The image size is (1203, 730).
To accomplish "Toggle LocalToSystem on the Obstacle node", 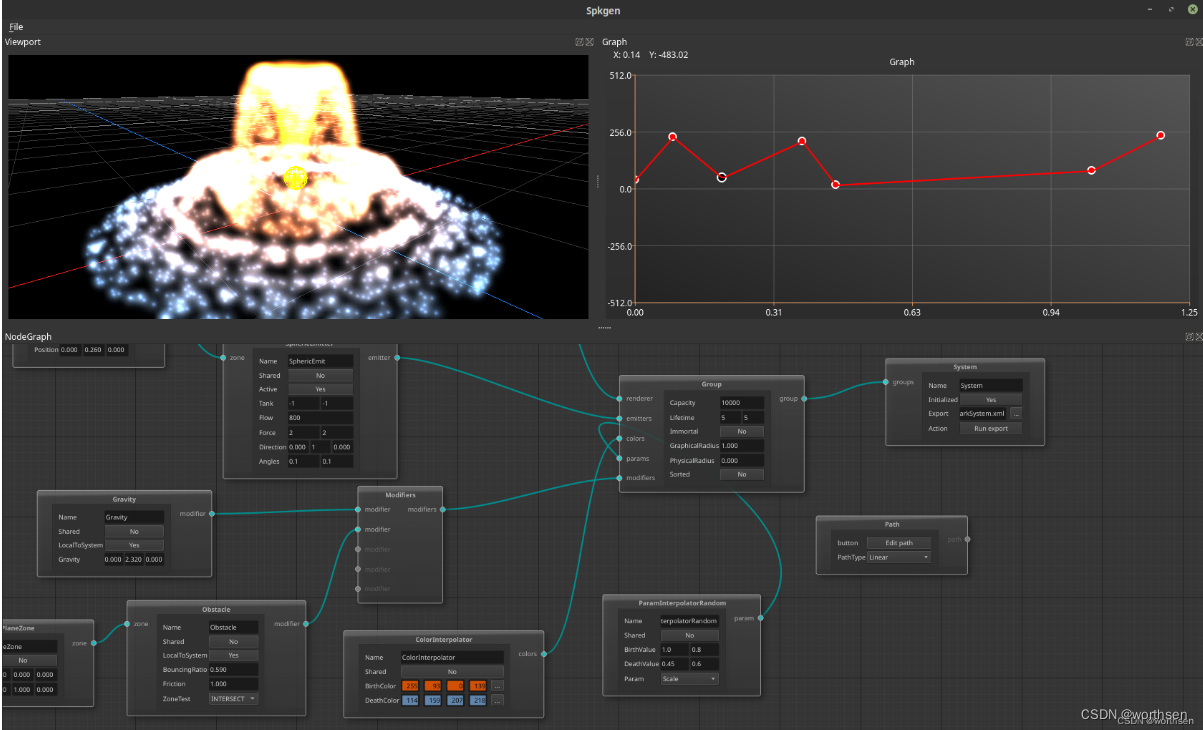I will pos(233,655).
